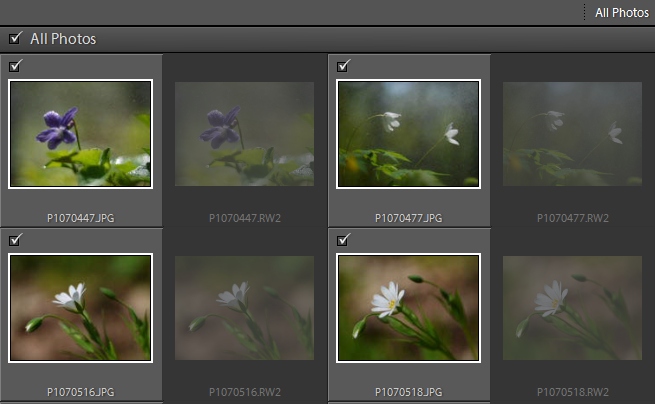Click the P1070516.JPG filename label
The height and width of the screenshot is (404, 655).
(81, 390)
